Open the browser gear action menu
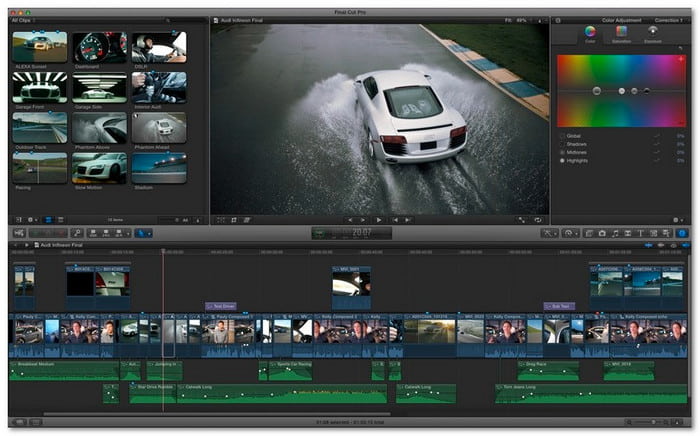The width and height of the screenshot is (700, 436). (x=32, y=219)
